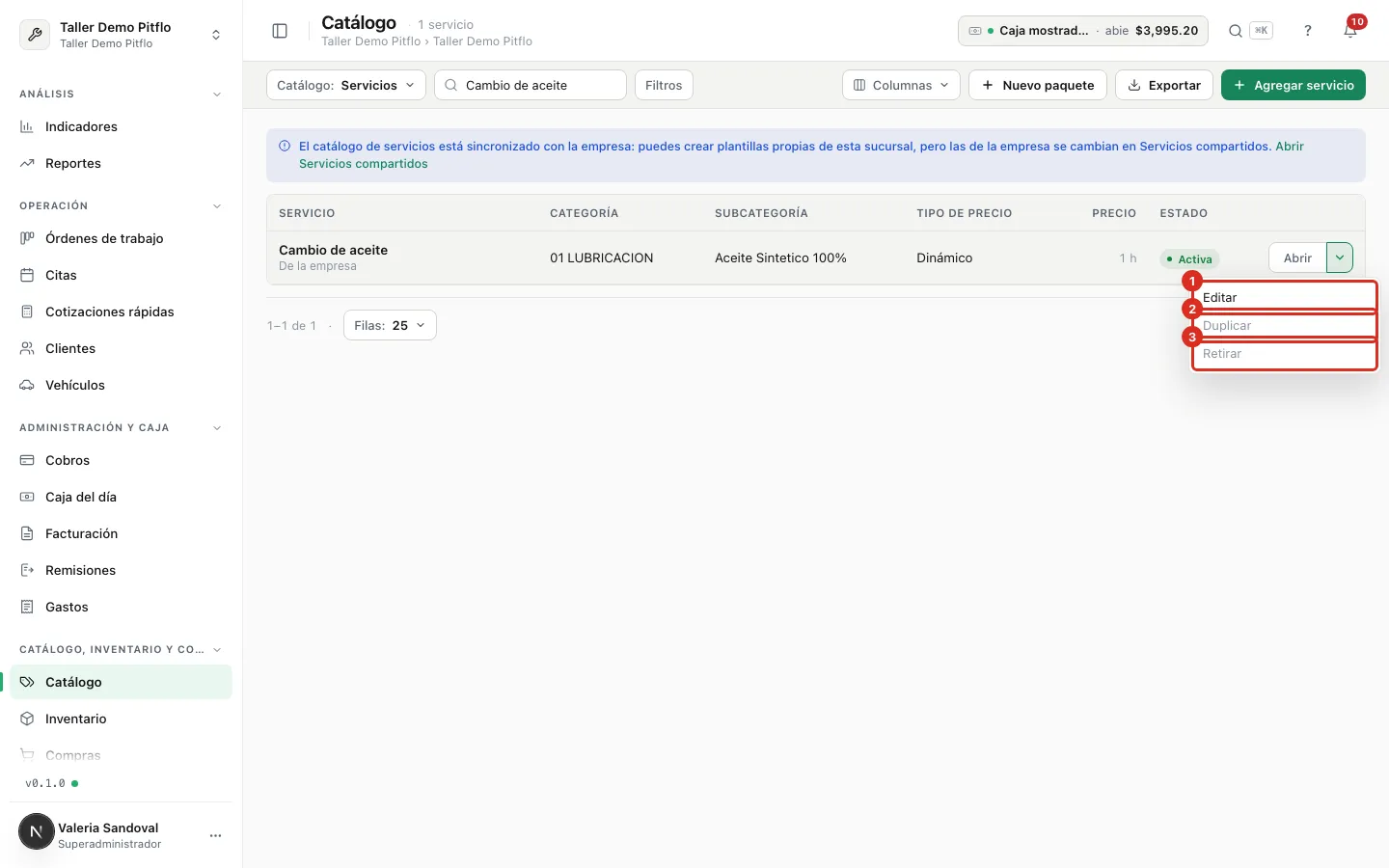The image size is (1389, 868).
Task: Open Caja del día
Action: tap(121, 497)
